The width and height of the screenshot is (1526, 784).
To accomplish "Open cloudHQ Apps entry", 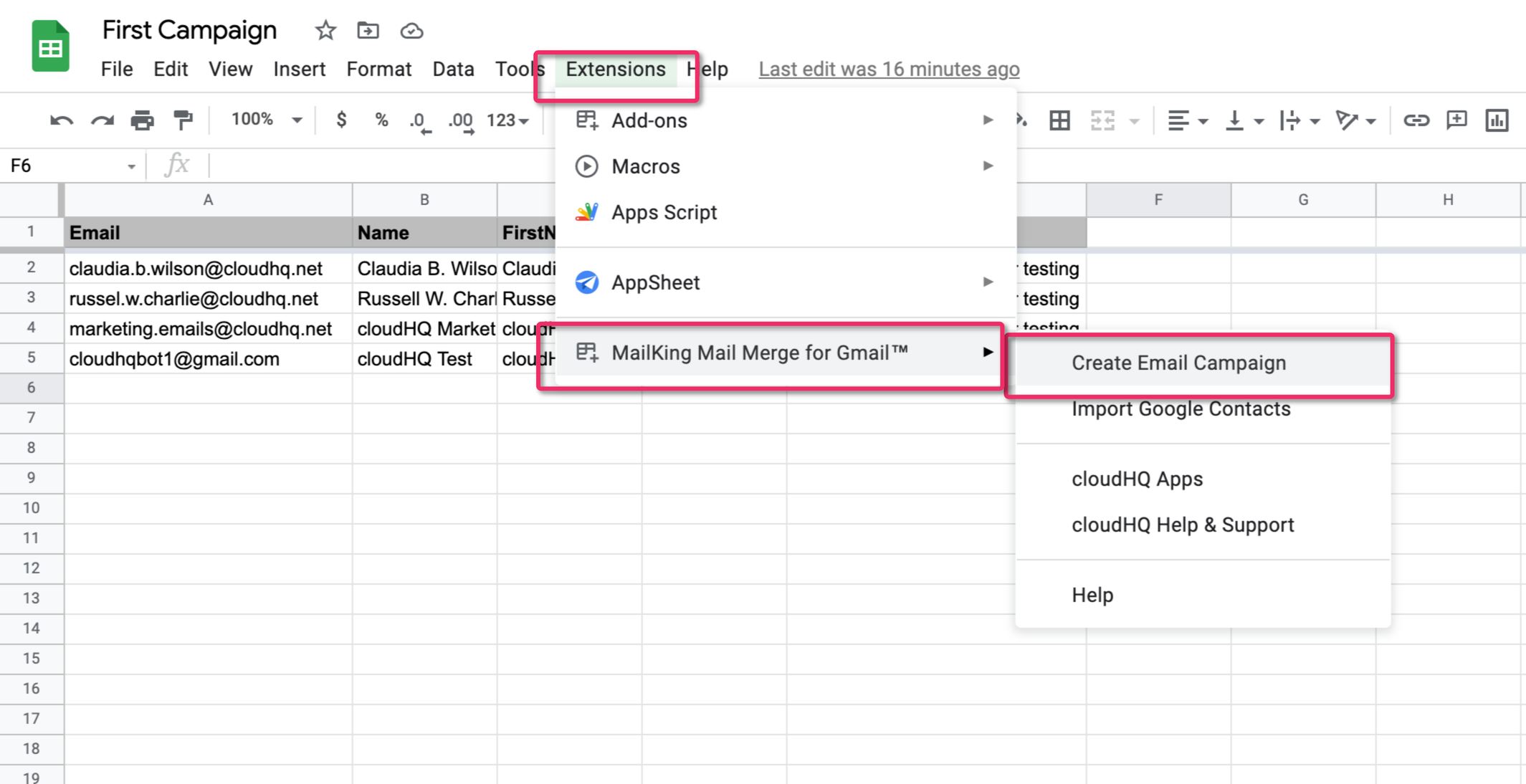I will [x=1203, y=479].
